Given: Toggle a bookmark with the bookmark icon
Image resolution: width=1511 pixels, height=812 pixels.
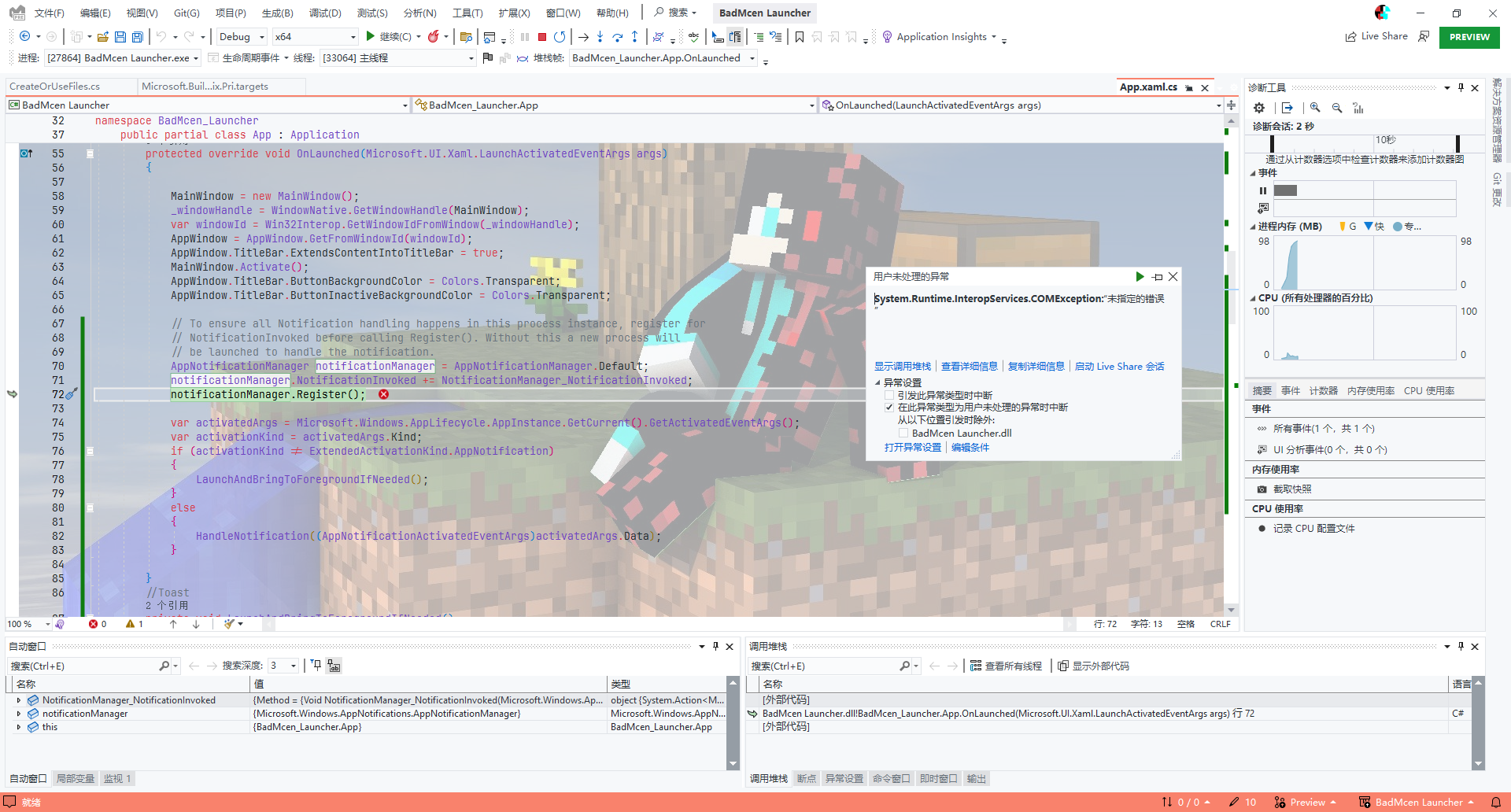Looking at the screenshot, I should click(800, 36).
